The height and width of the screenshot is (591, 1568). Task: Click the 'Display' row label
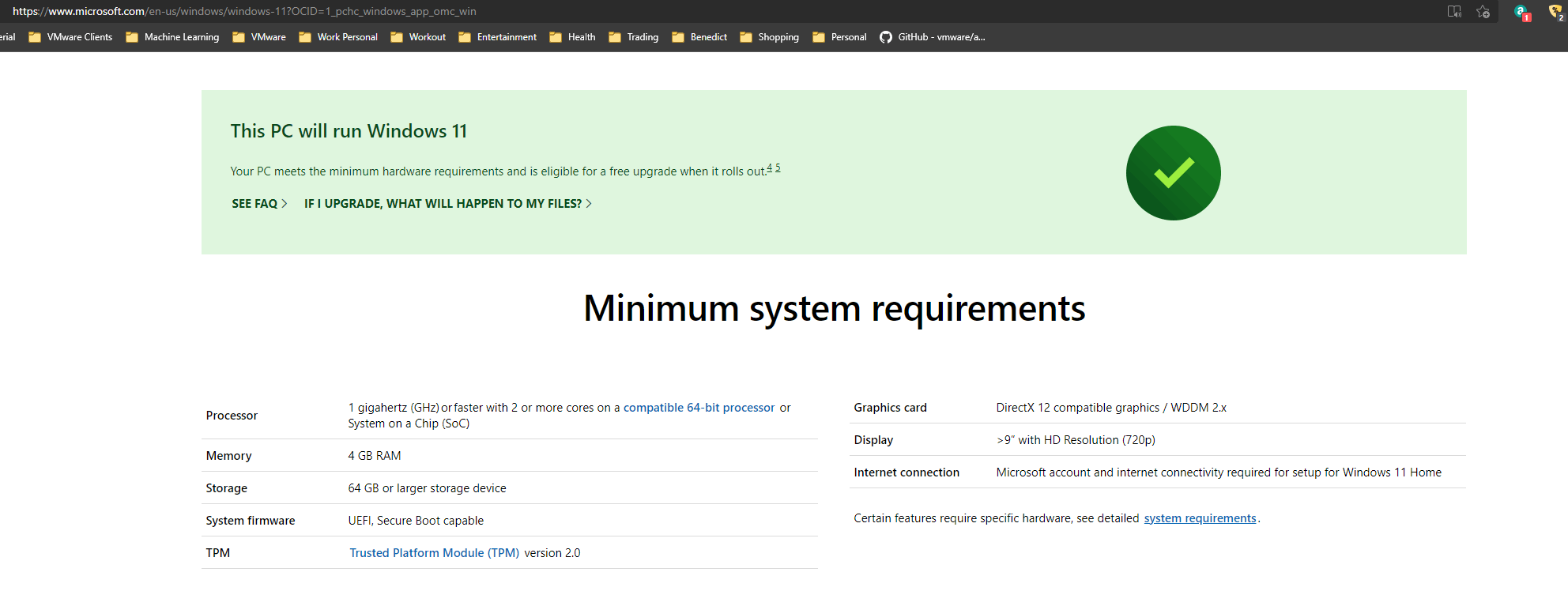(873, 440)
